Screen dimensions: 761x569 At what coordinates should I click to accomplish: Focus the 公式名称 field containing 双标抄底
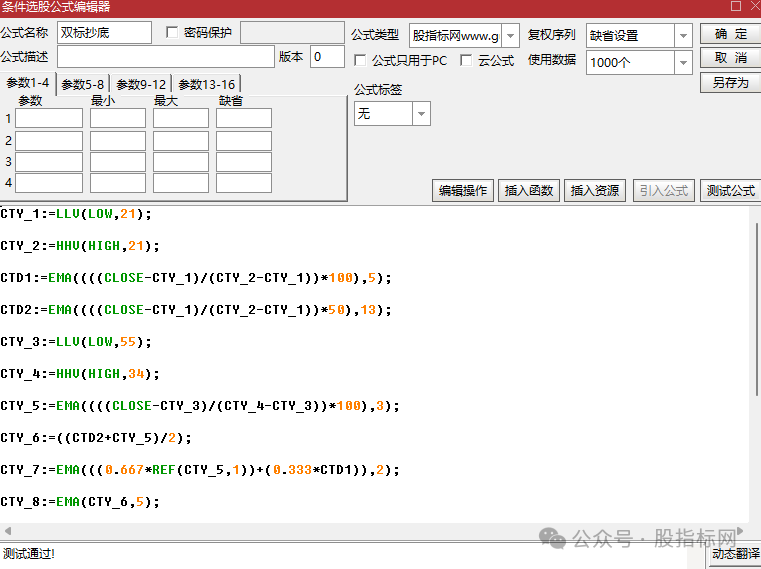(104, 33)
